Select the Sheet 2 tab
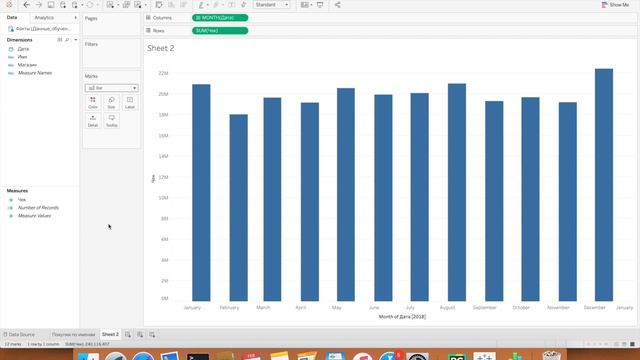The image size is (640, 360). [x=110, y=334]
